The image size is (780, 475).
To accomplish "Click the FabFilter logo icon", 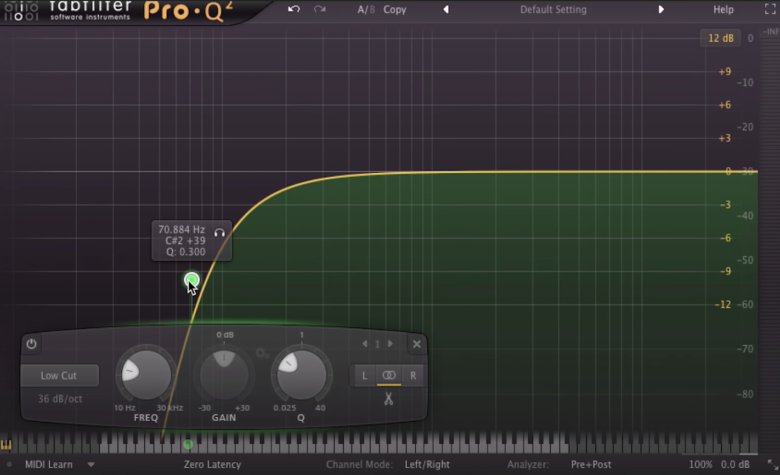I will 20,11.
